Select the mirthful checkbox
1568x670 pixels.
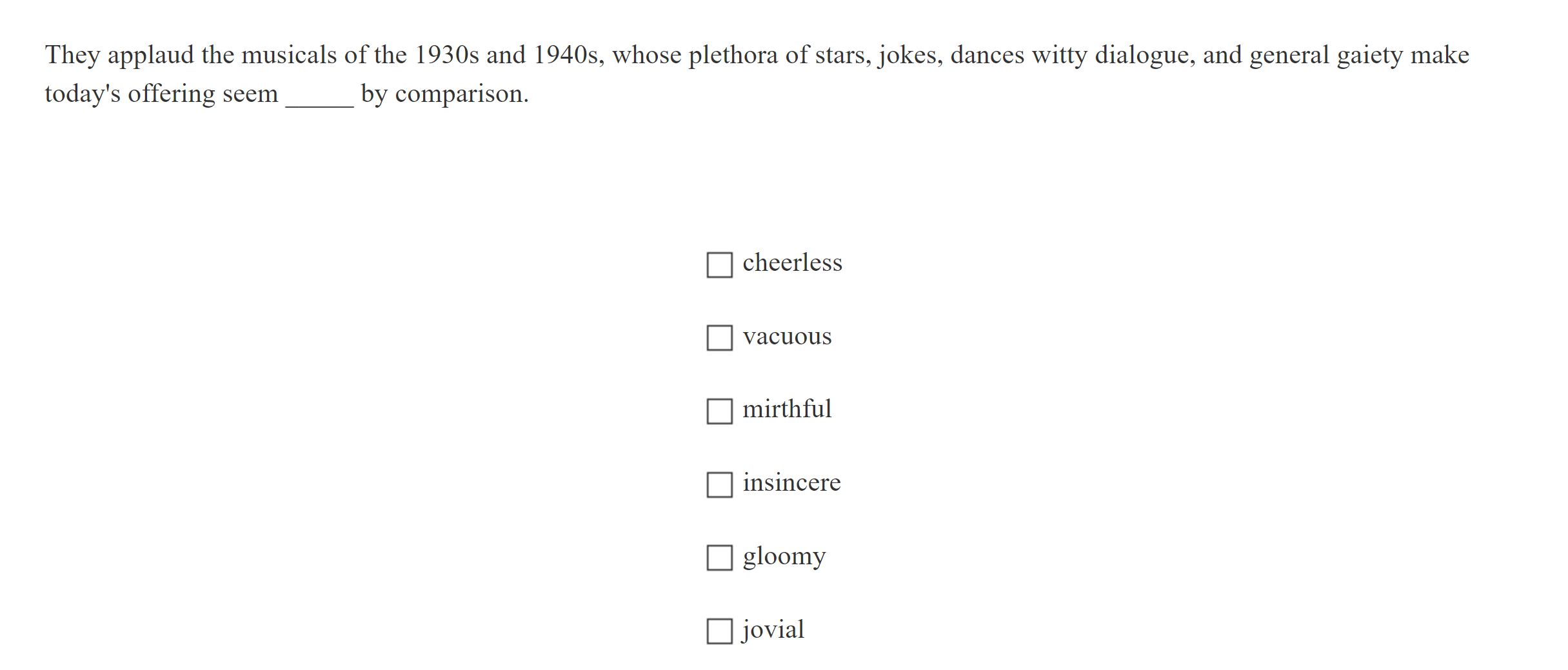719,411
